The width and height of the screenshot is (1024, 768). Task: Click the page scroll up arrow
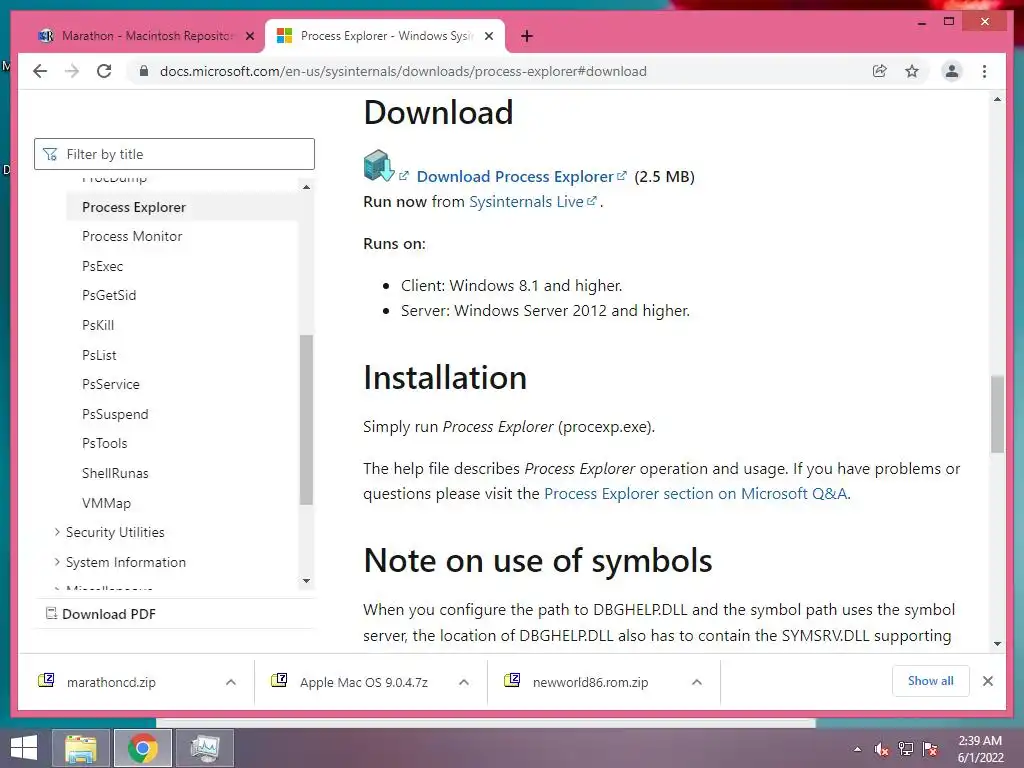pos(997,99)
